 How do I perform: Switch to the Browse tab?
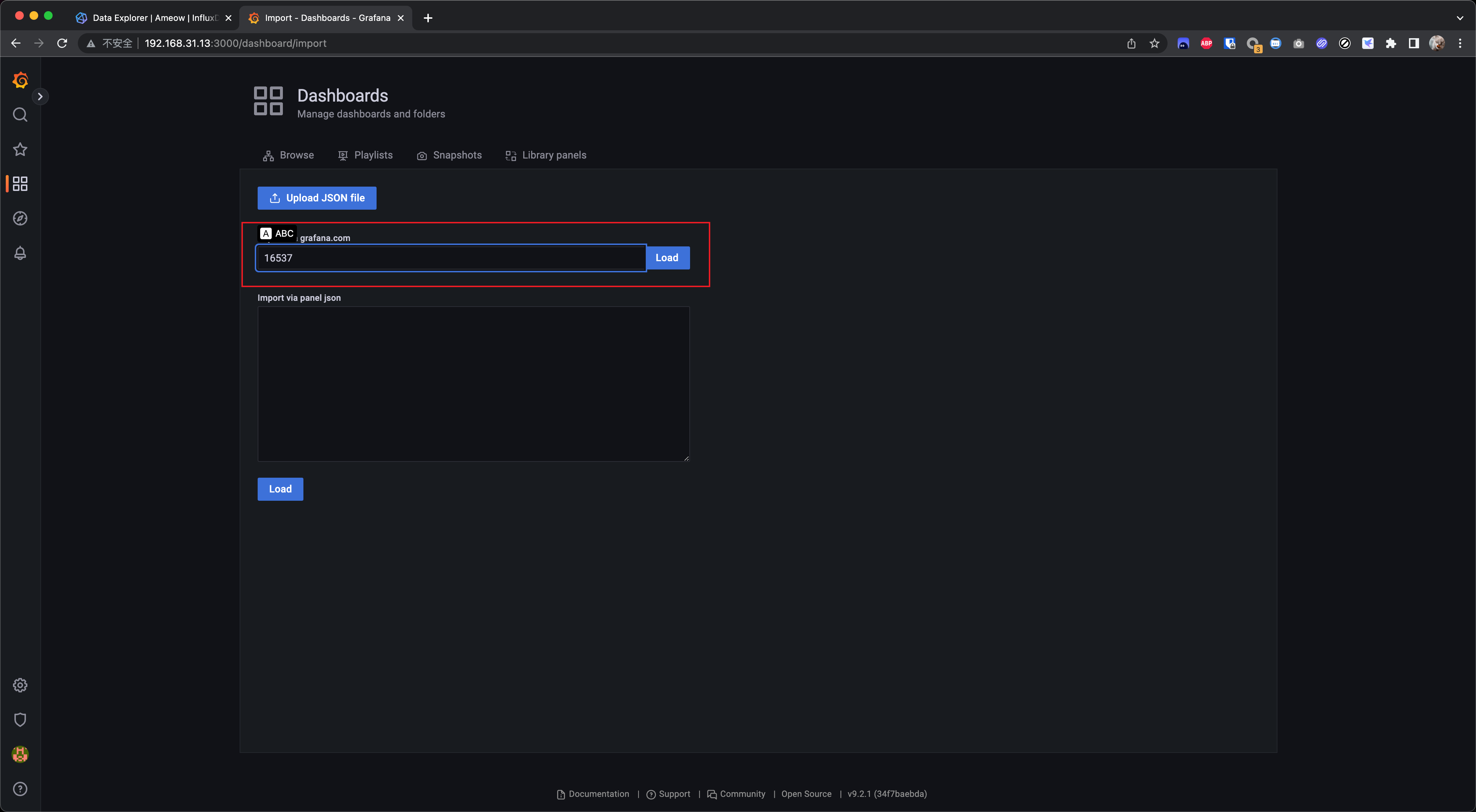click(288, 155)
